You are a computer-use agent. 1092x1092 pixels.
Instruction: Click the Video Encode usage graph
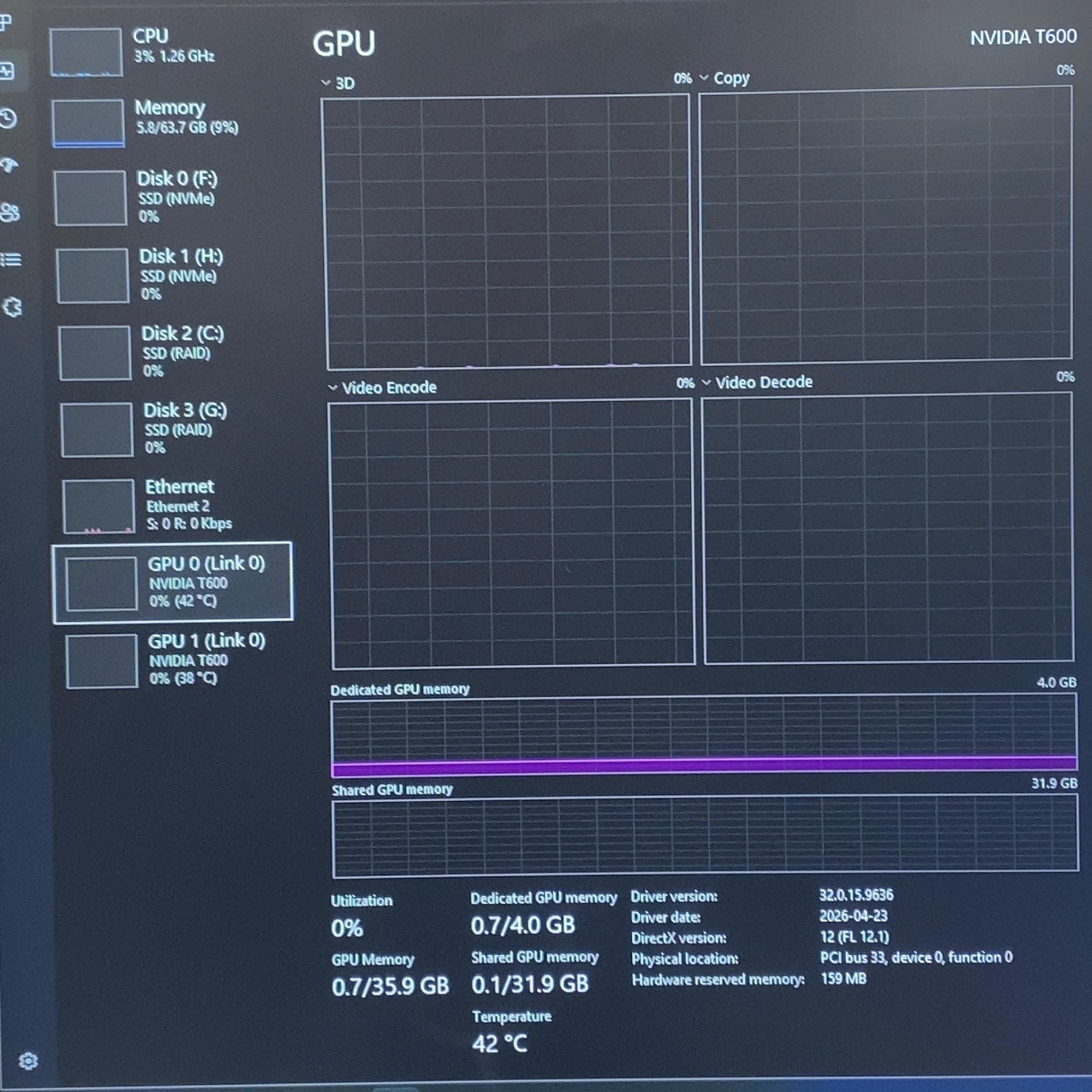tap(512, 534)
